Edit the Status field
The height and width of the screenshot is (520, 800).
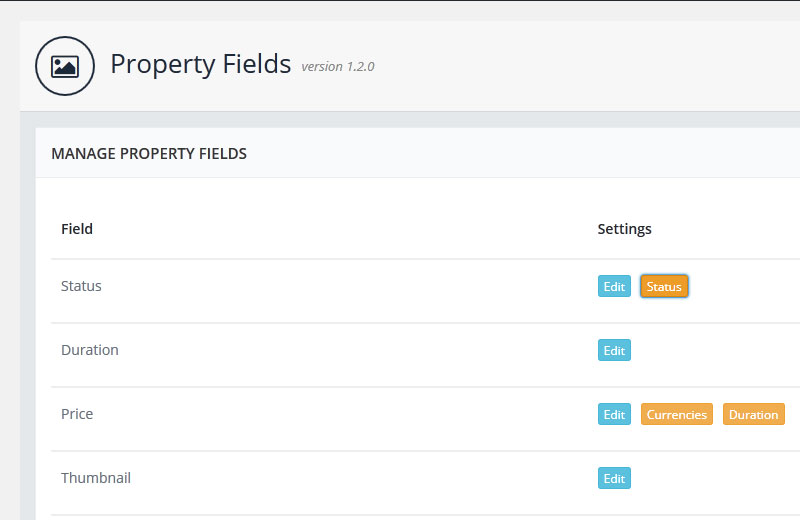tap(614, 286)
